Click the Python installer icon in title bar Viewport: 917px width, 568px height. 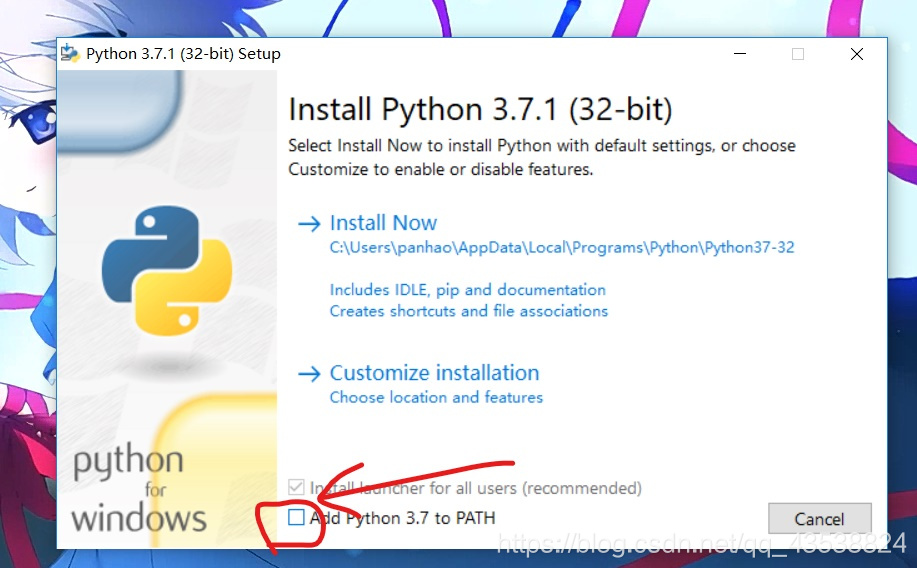[70, 53]
